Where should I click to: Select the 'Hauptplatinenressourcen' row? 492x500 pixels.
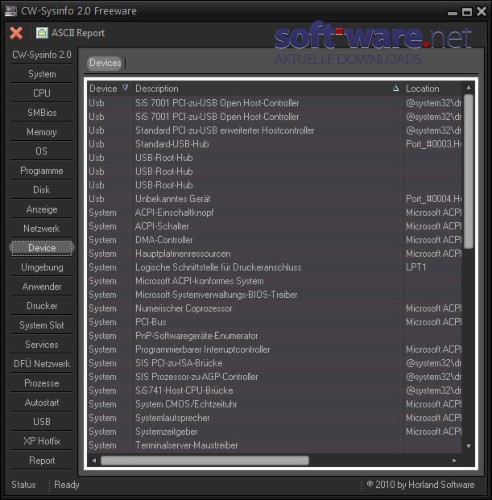pyautogui.click(x=275, y=253)
